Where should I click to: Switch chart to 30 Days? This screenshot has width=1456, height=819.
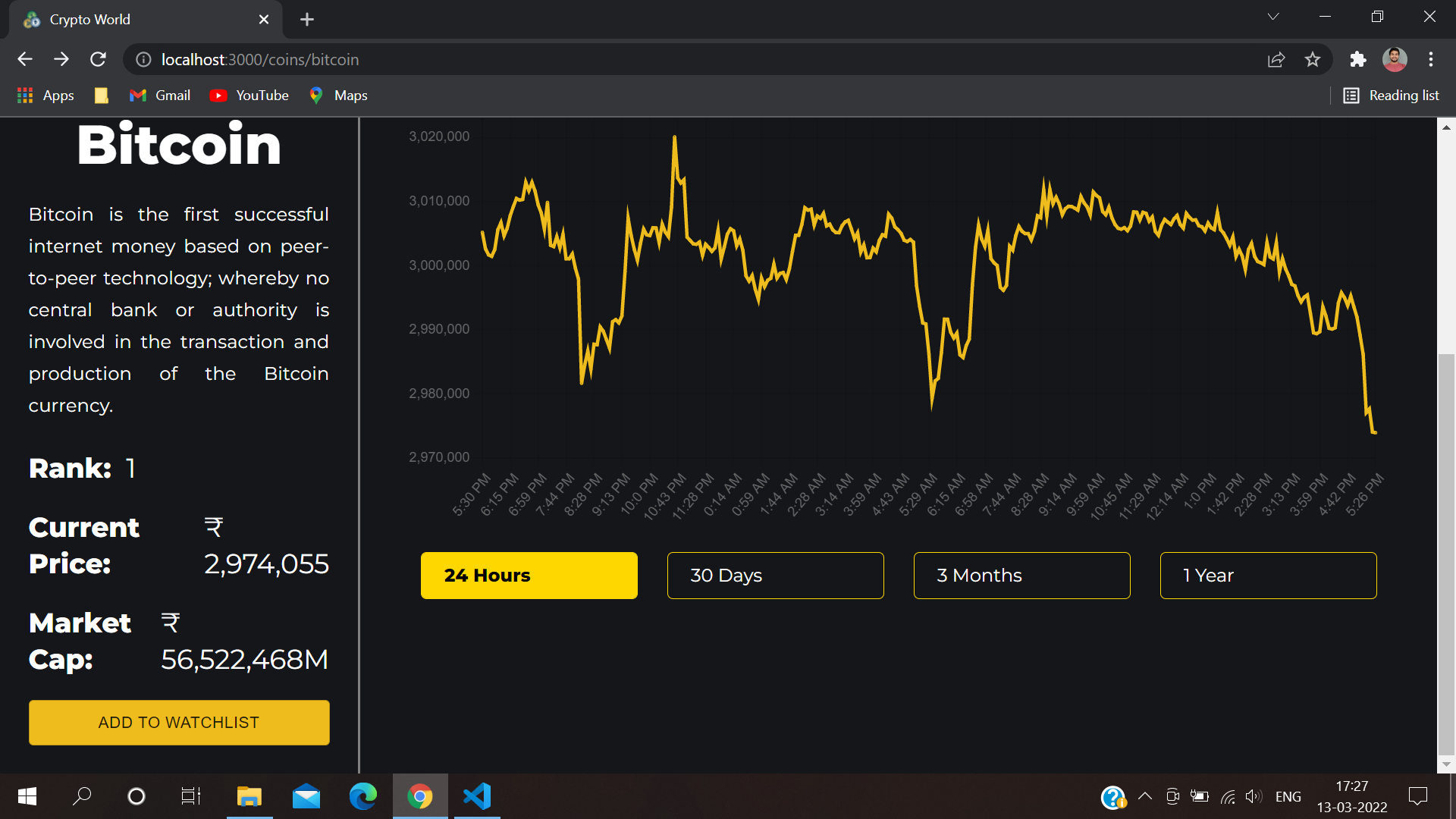(776, 576)
